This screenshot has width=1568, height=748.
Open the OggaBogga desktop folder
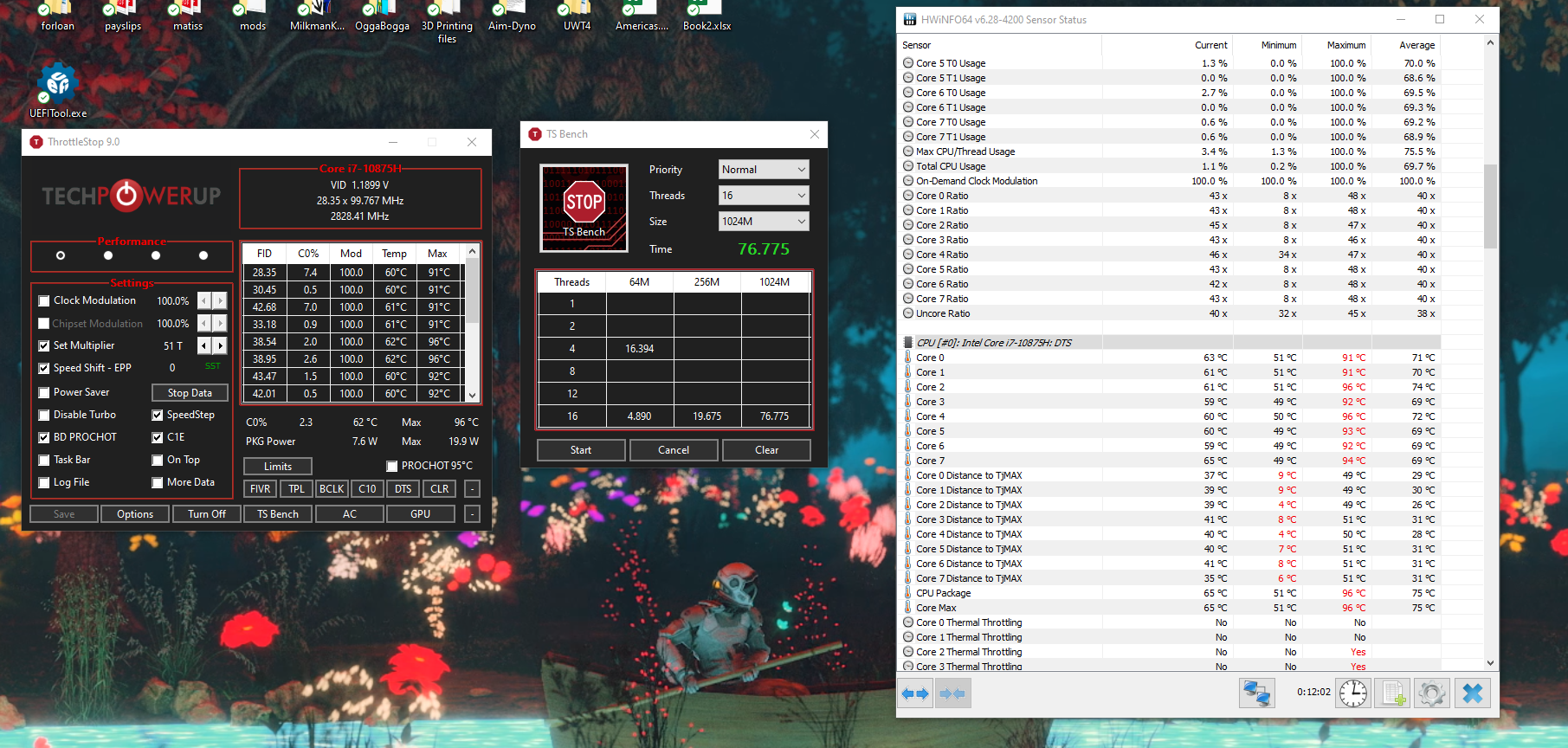point(382,16)
